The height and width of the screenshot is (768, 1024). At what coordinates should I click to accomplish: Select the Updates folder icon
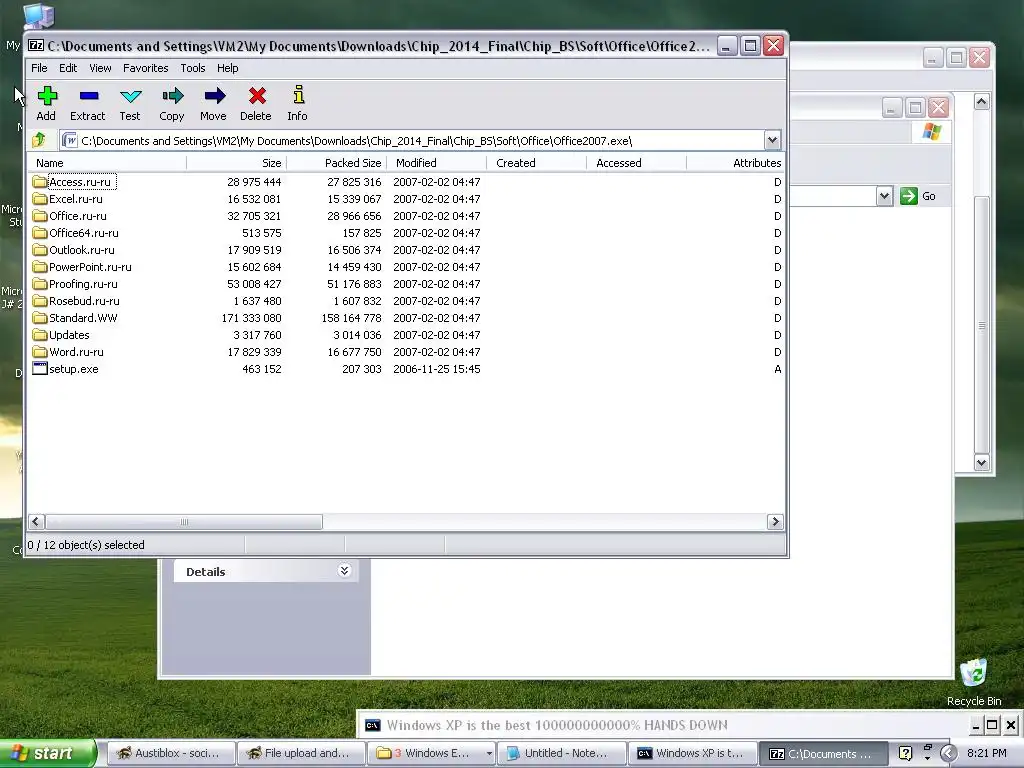[x=40, y=334]
